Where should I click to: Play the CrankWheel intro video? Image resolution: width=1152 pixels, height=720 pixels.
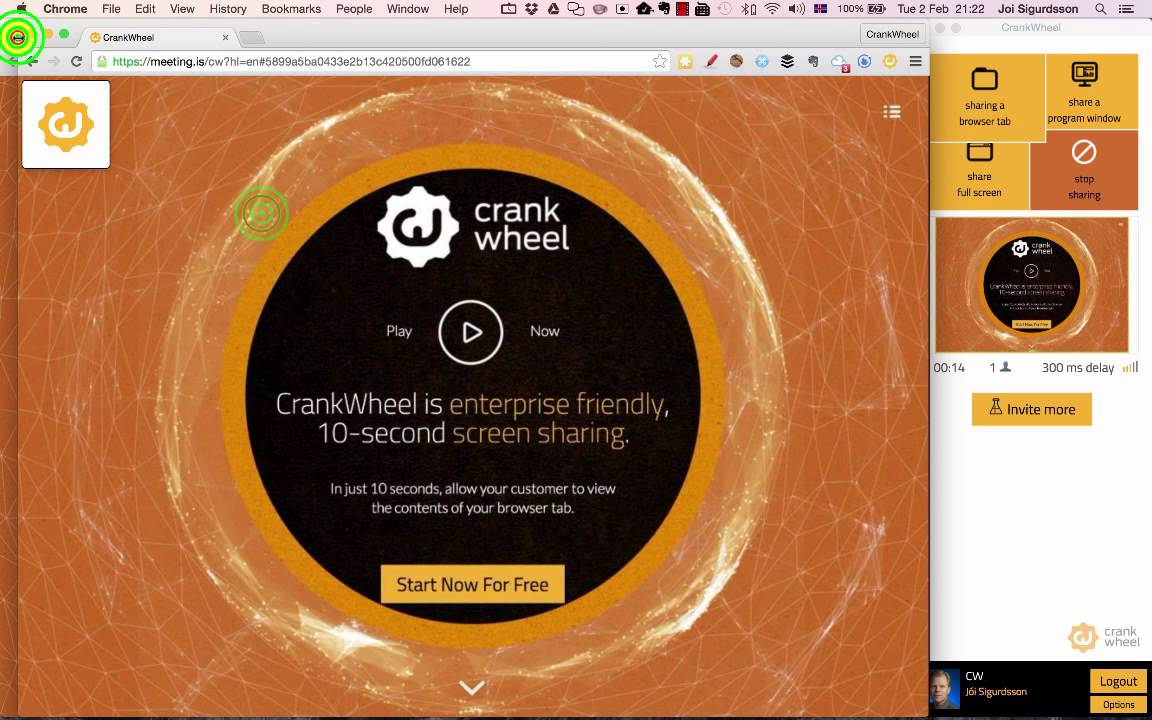point(471,332)
